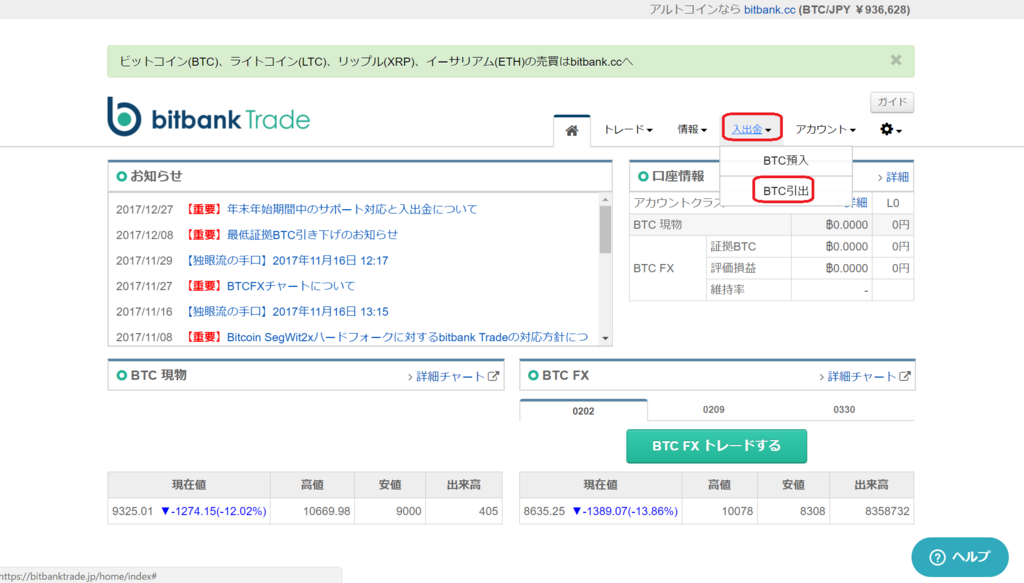The height and width of the screenshot is (583, 1024).
Task: Open the ヘルプ help widget
Action: (x=960, y=557)
